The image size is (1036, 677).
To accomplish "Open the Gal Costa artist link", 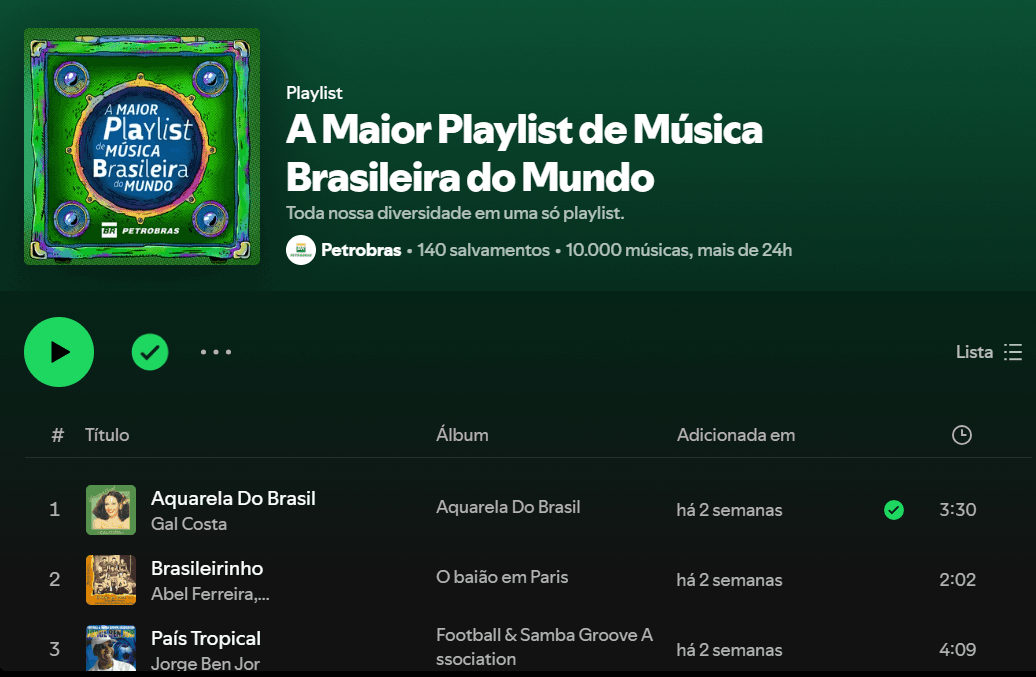I will tap(189, 524).
